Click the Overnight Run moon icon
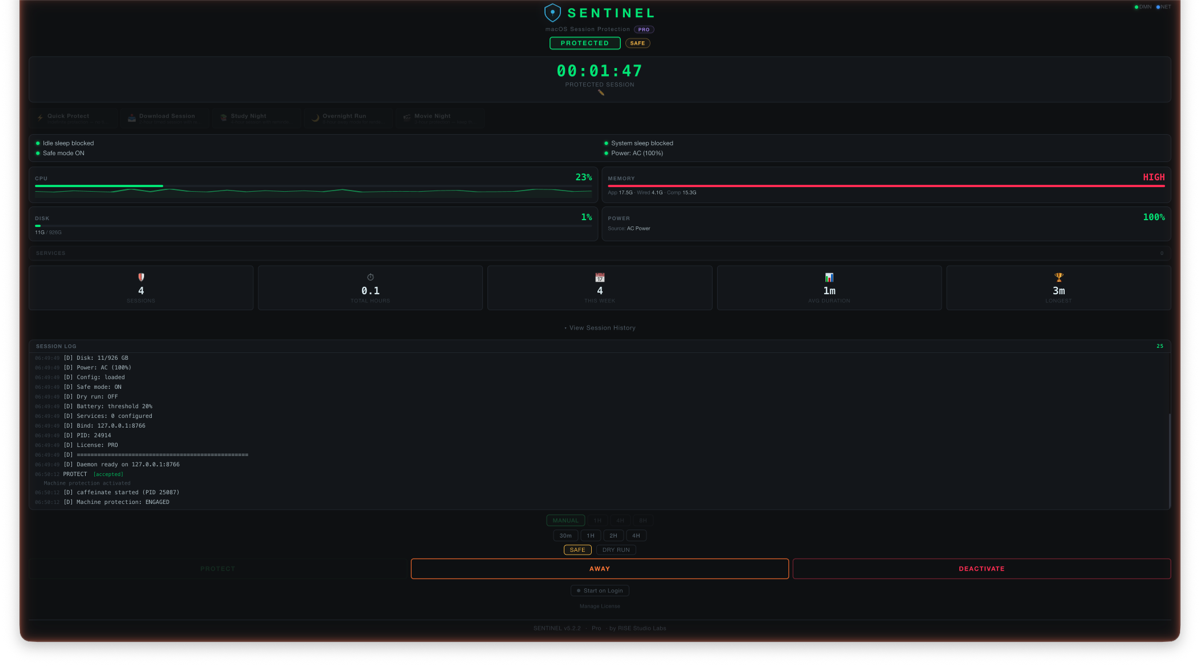The image size is (1200, 666). tap(315, 117)
